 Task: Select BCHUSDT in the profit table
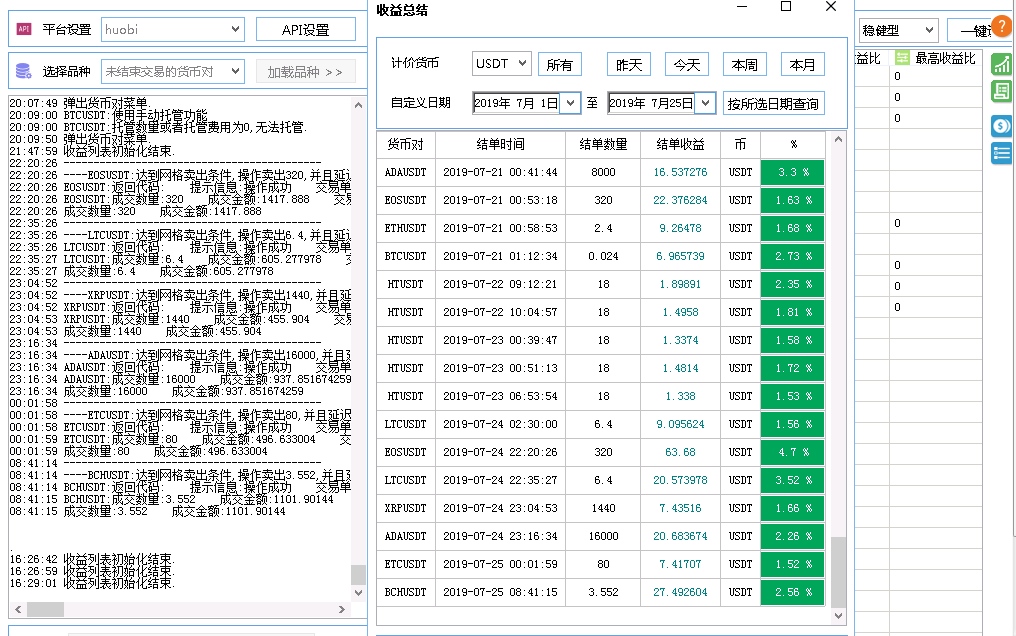(x=406, y=592)
